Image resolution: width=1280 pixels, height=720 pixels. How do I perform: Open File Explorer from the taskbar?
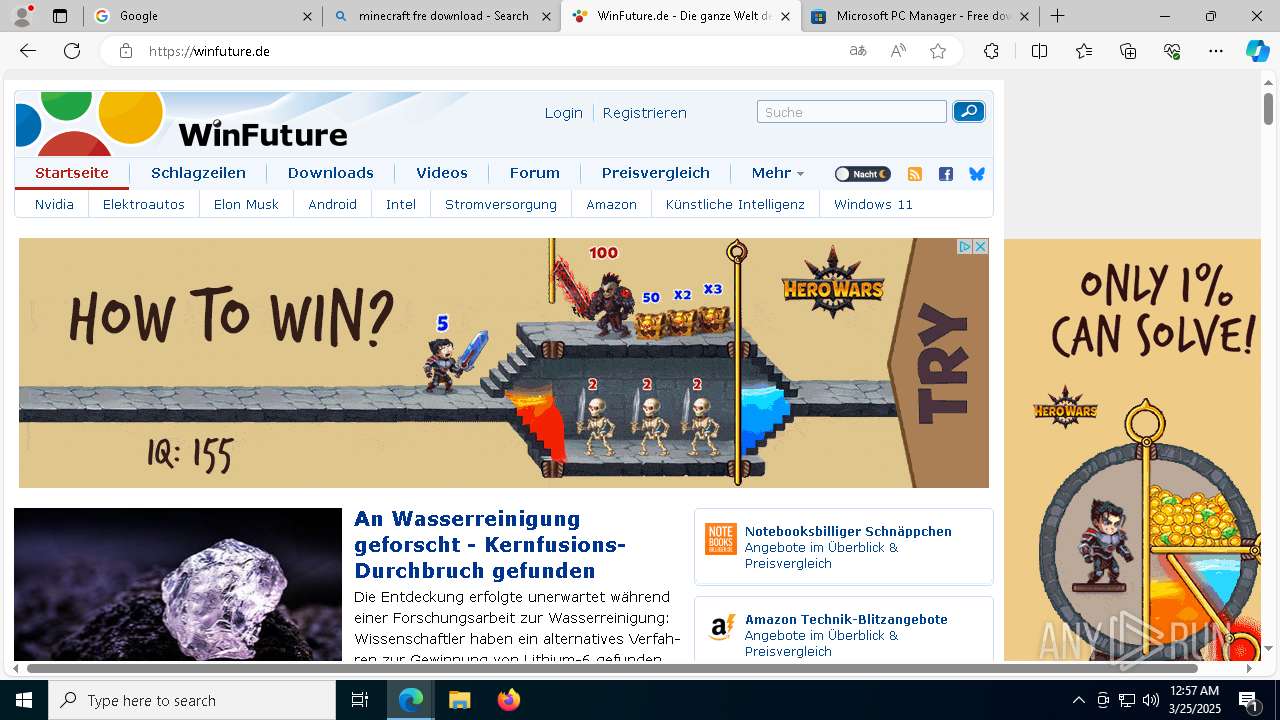click(x=459, y=700)
